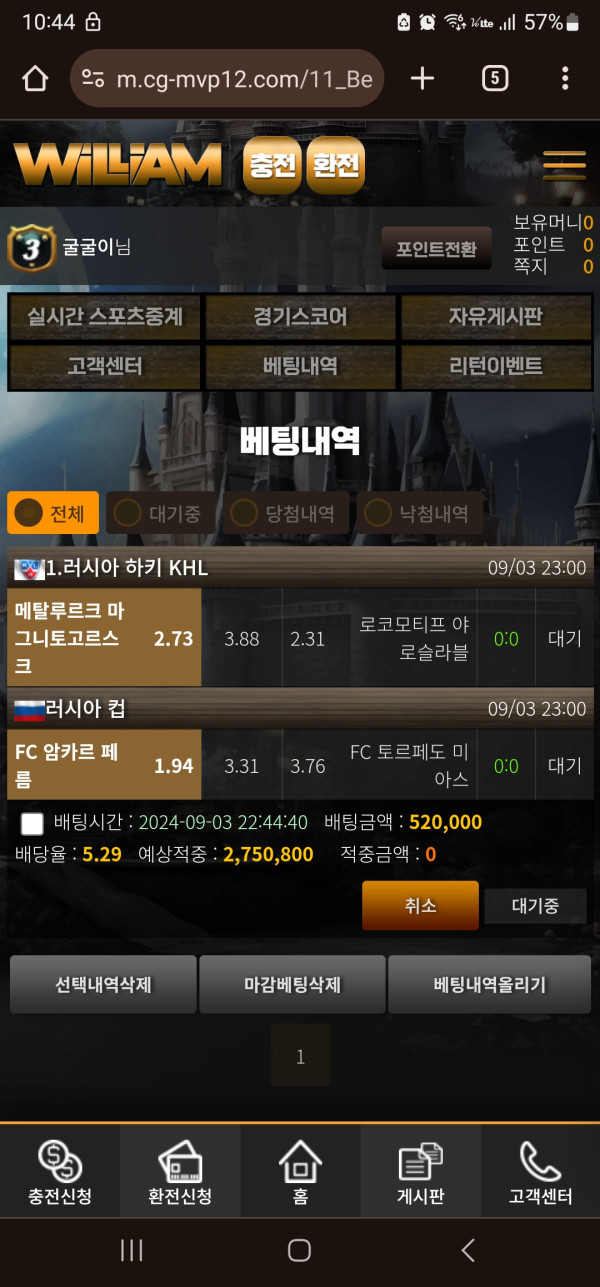
Task: Go to 홈 via the house icon
Action: (300, 1162)
